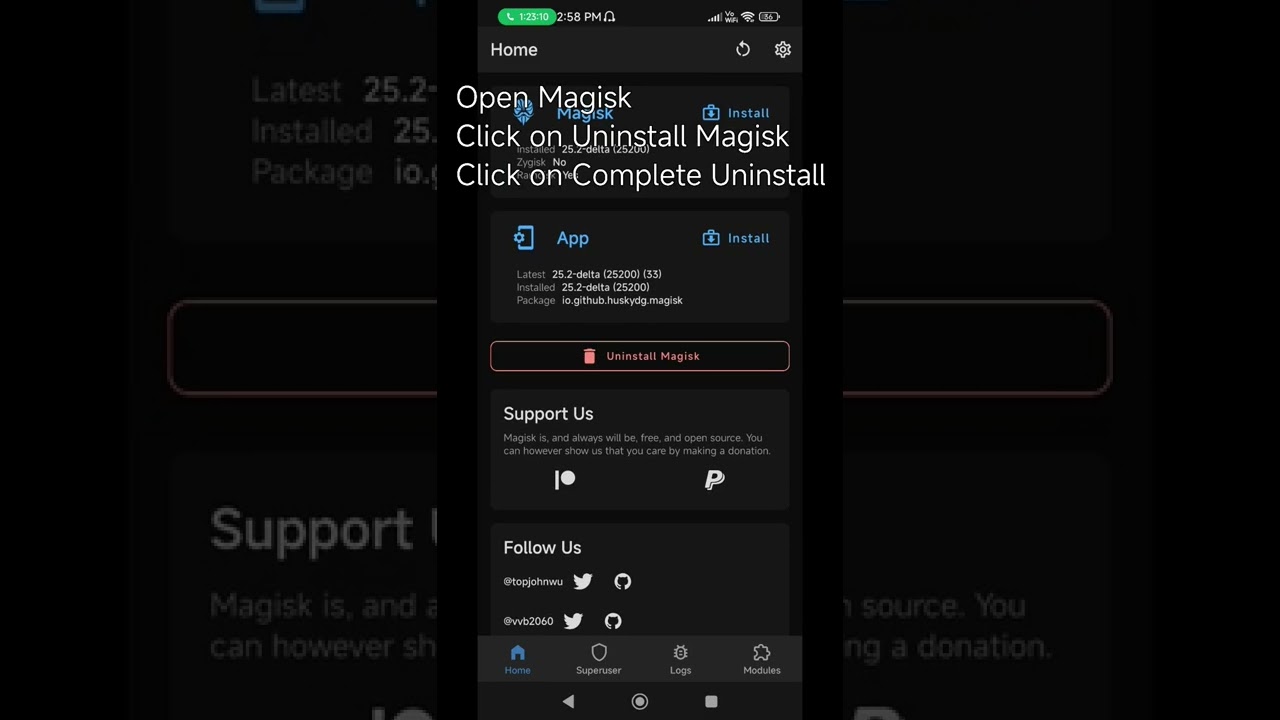Switch to the Logs tab

681,660
